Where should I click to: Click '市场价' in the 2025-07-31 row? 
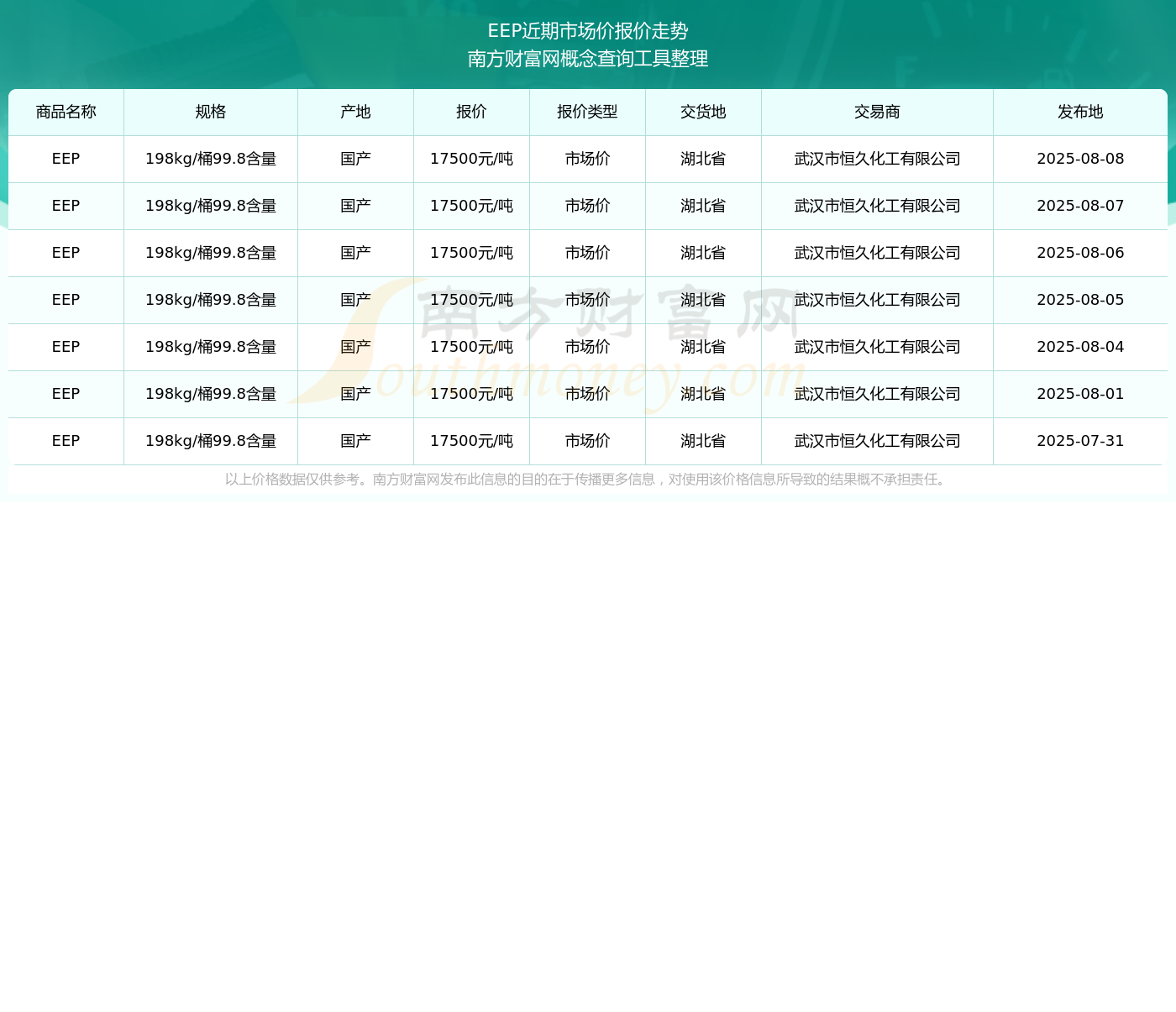[x=588, y=441]
